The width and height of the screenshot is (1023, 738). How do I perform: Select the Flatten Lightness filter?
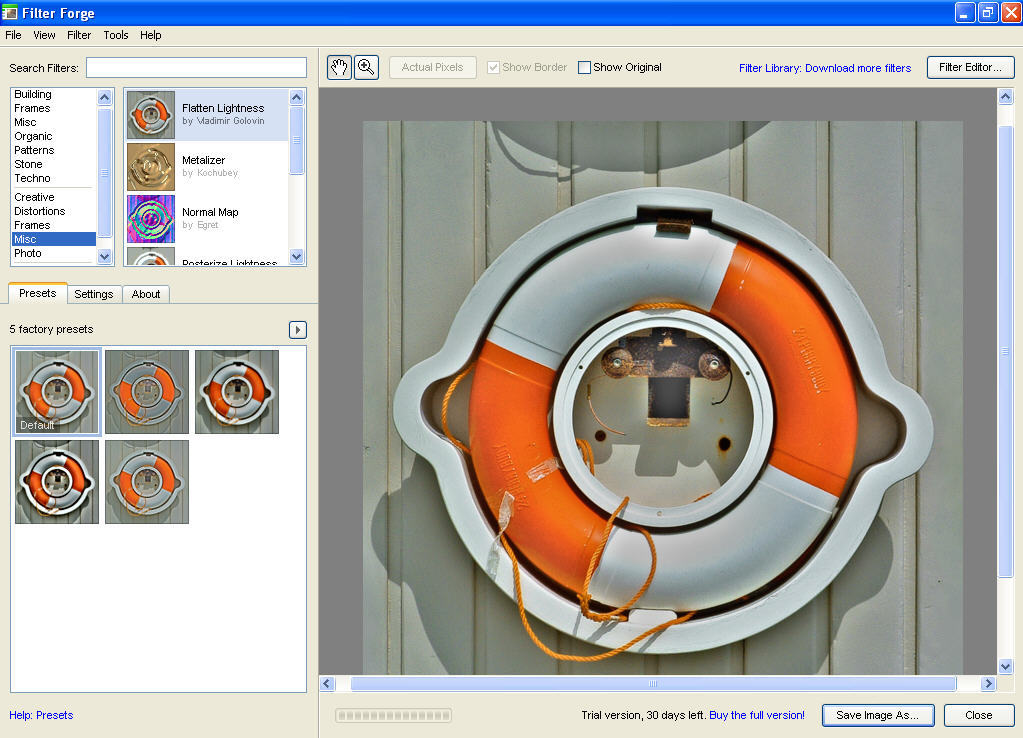207,114
